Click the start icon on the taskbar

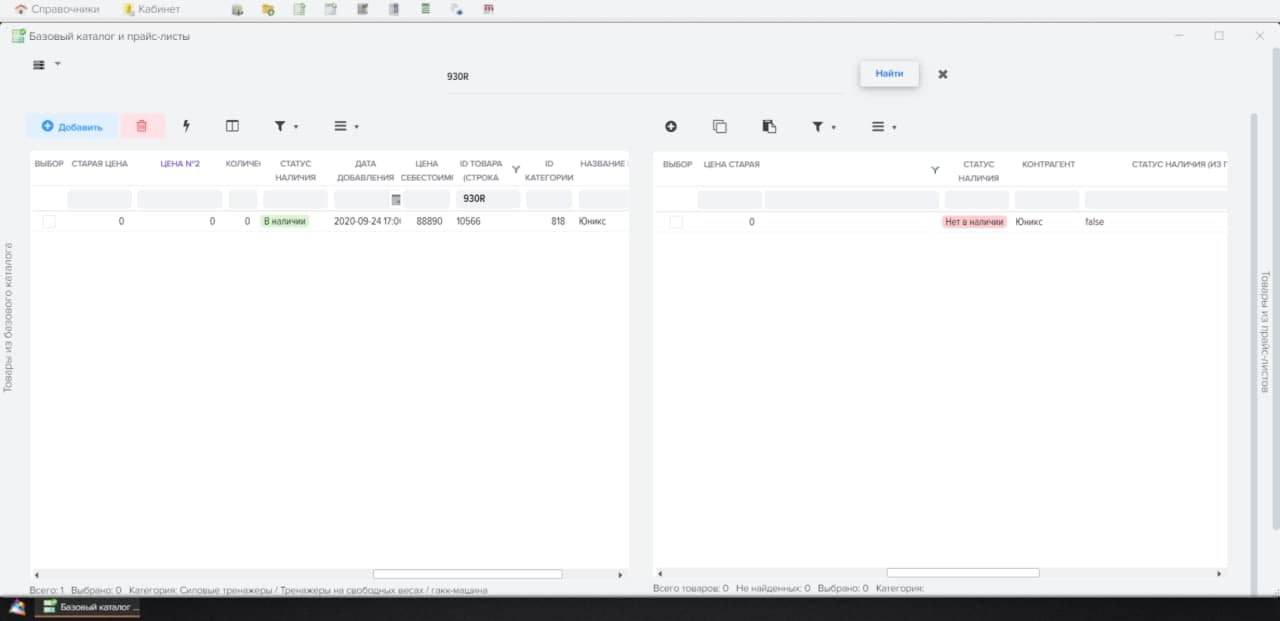click(x=16, y=607)
